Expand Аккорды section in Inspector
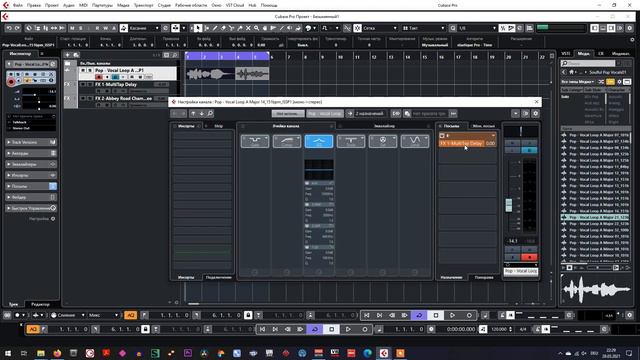The image size is (640, 360). [31, 153]
